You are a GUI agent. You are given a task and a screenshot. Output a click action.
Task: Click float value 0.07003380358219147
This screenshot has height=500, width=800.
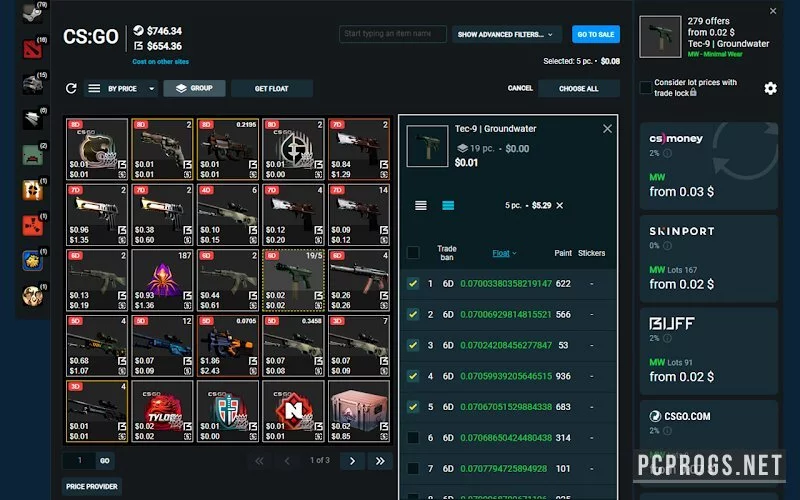(x=506, y=284)
